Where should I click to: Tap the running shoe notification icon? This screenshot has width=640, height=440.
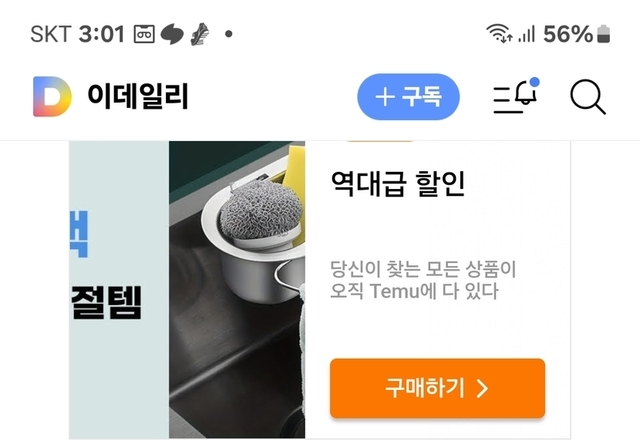pos(200,34)
